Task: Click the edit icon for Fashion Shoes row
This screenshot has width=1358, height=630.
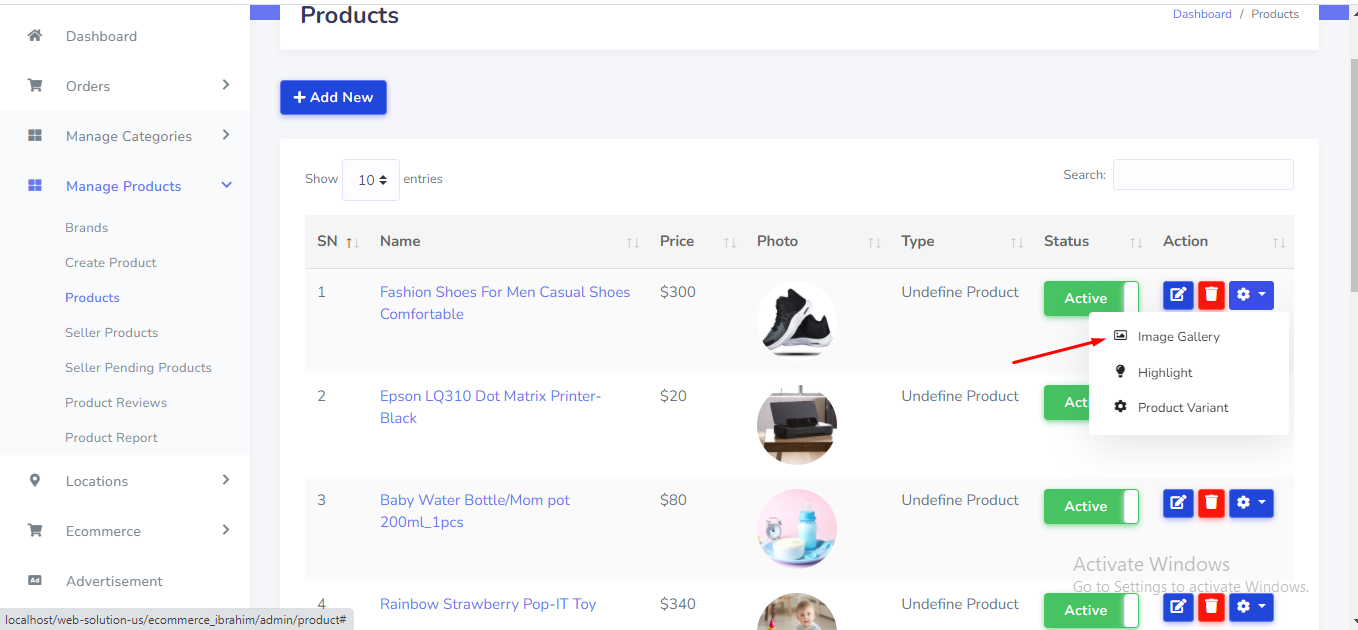Action: pyautogui.click(x=1178, y=295)
